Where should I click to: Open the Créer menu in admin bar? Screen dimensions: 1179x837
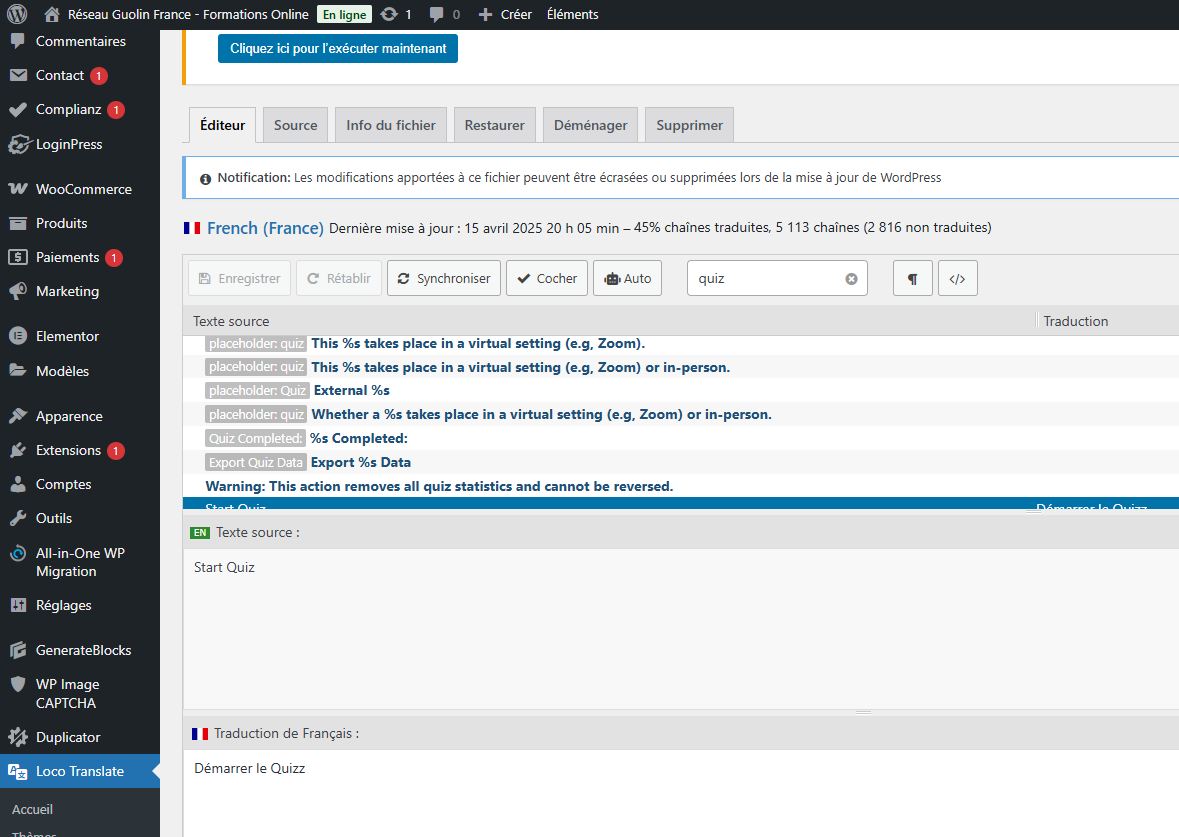[x=505, y=14]
